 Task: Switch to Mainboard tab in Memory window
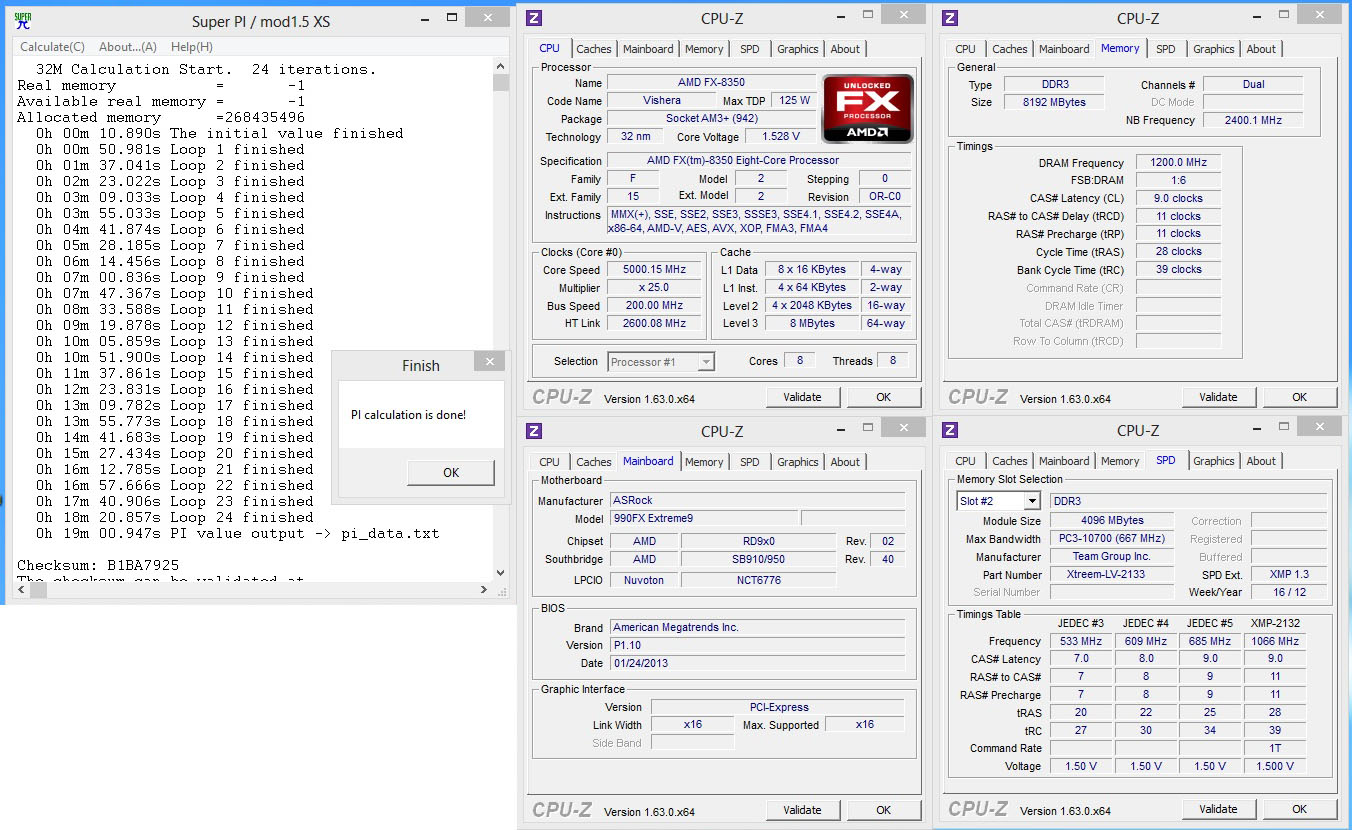tap(1064, 49)
